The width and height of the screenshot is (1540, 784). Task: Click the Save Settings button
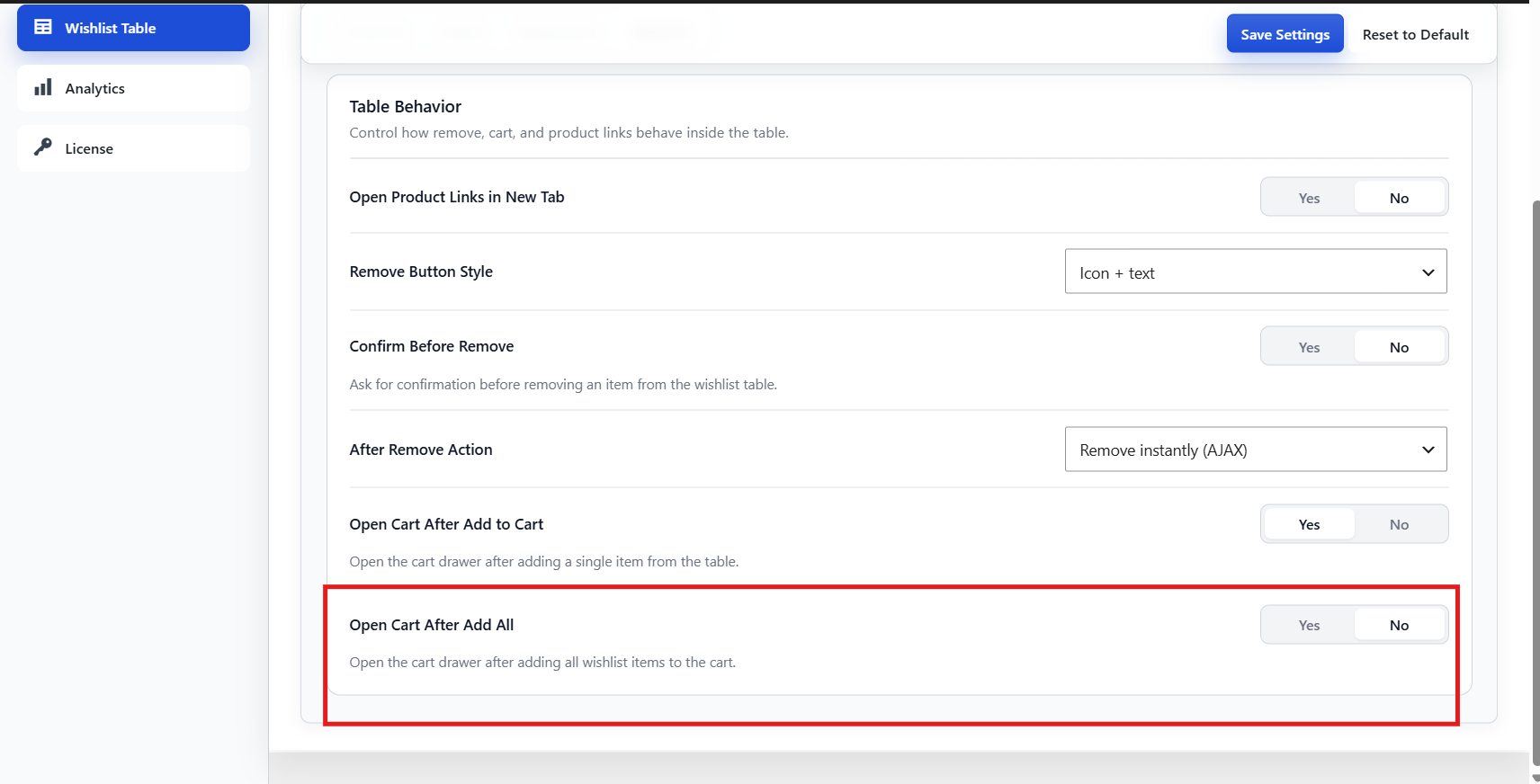click(1285, 34)
